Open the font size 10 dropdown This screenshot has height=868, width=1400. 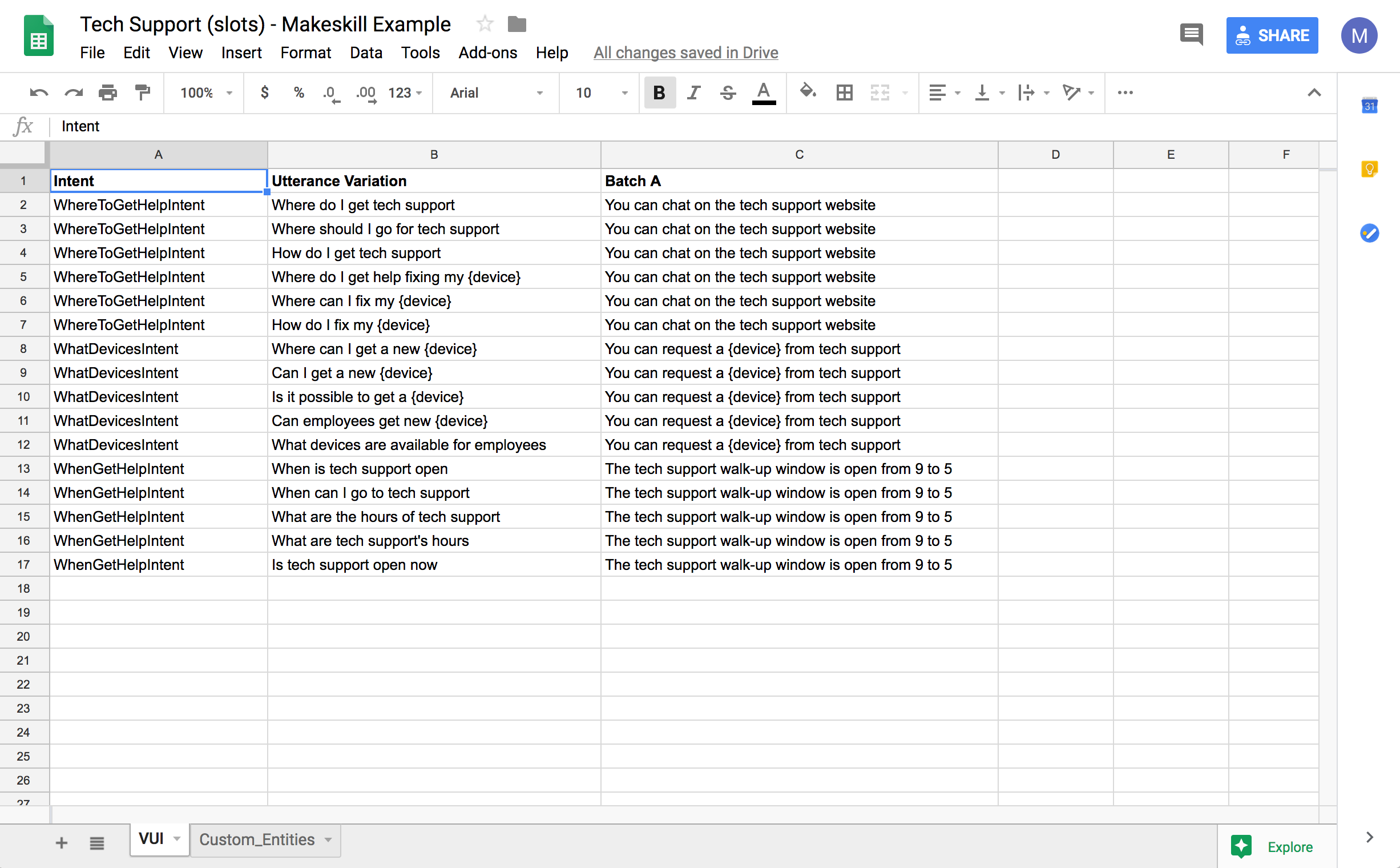click(x=602, y=93)
